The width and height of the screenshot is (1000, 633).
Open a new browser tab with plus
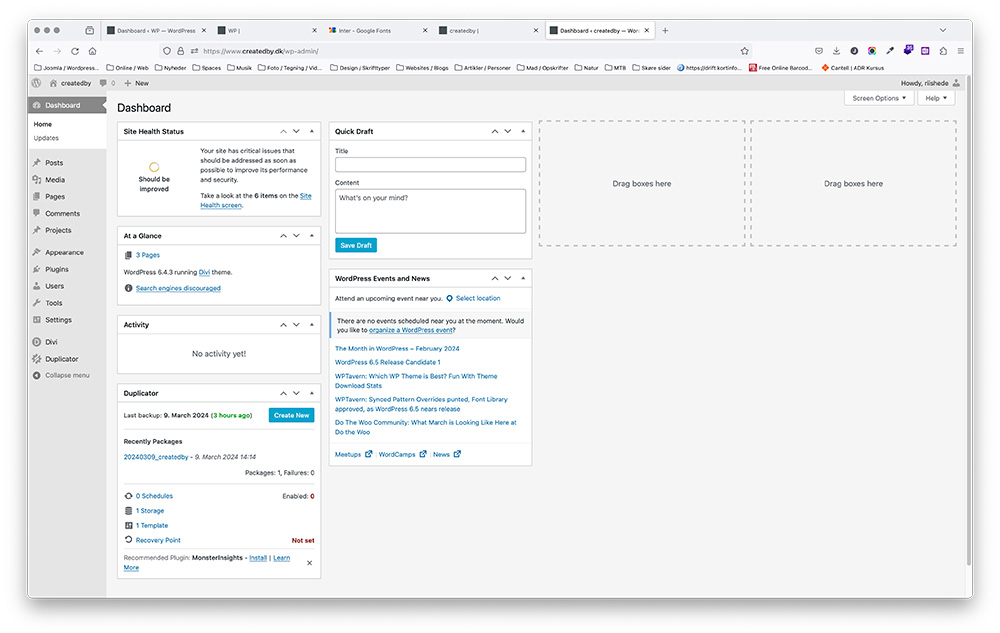pyautogui.click(x=665, y=31)
